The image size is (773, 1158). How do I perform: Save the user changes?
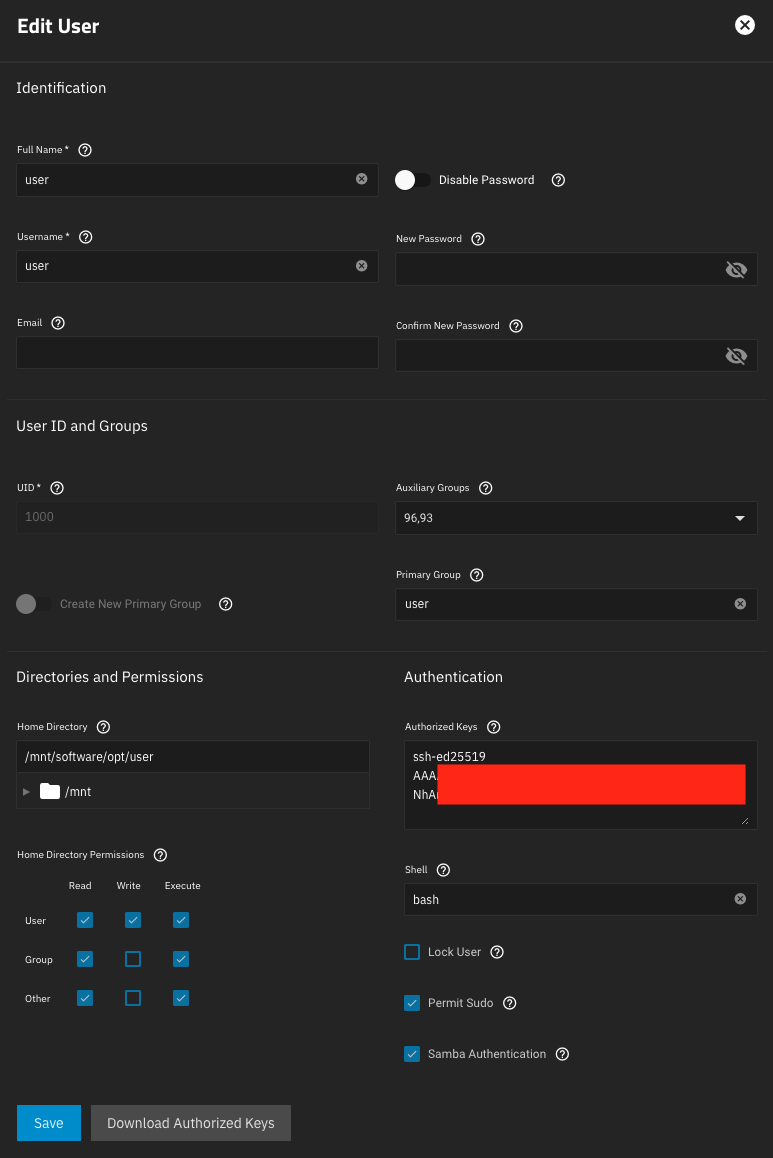click(x=48, y=1123)
